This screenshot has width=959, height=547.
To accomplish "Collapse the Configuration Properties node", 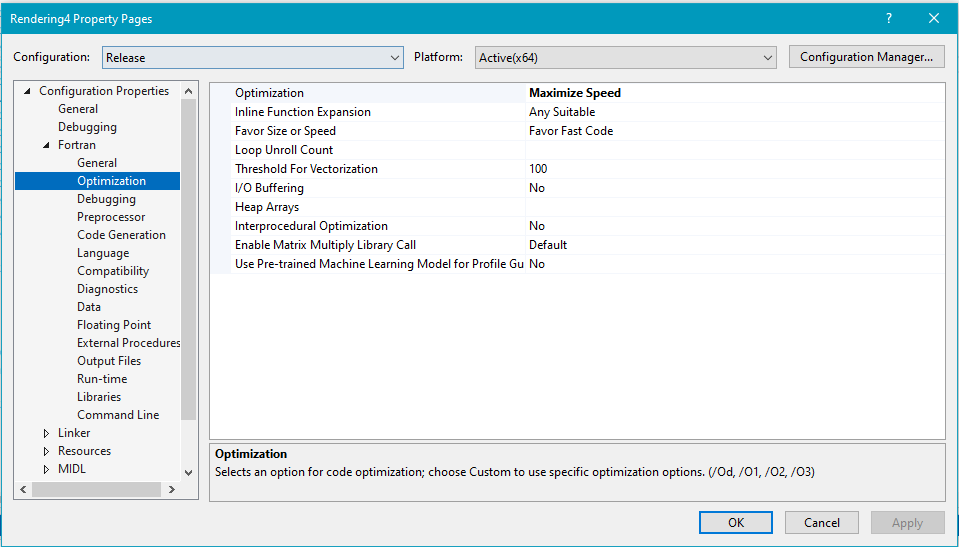I will 27,91.
